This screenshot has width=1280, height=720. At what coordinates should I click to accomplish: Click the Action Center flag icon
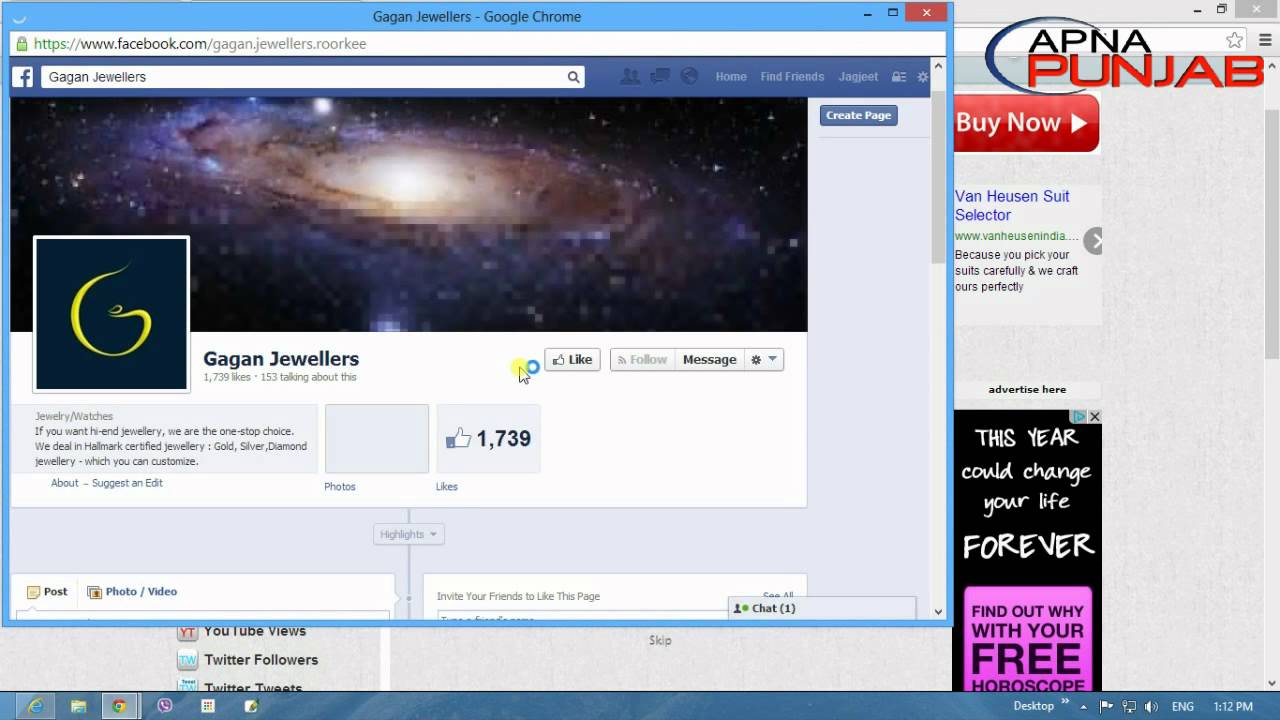point(1105,706)
